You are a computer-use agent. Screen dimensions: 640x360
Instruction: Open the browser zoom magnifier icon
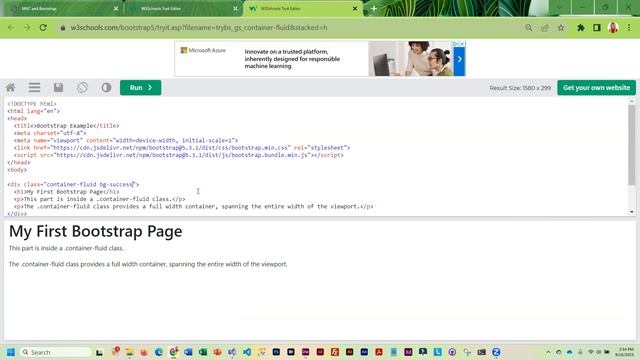(529, 28)
